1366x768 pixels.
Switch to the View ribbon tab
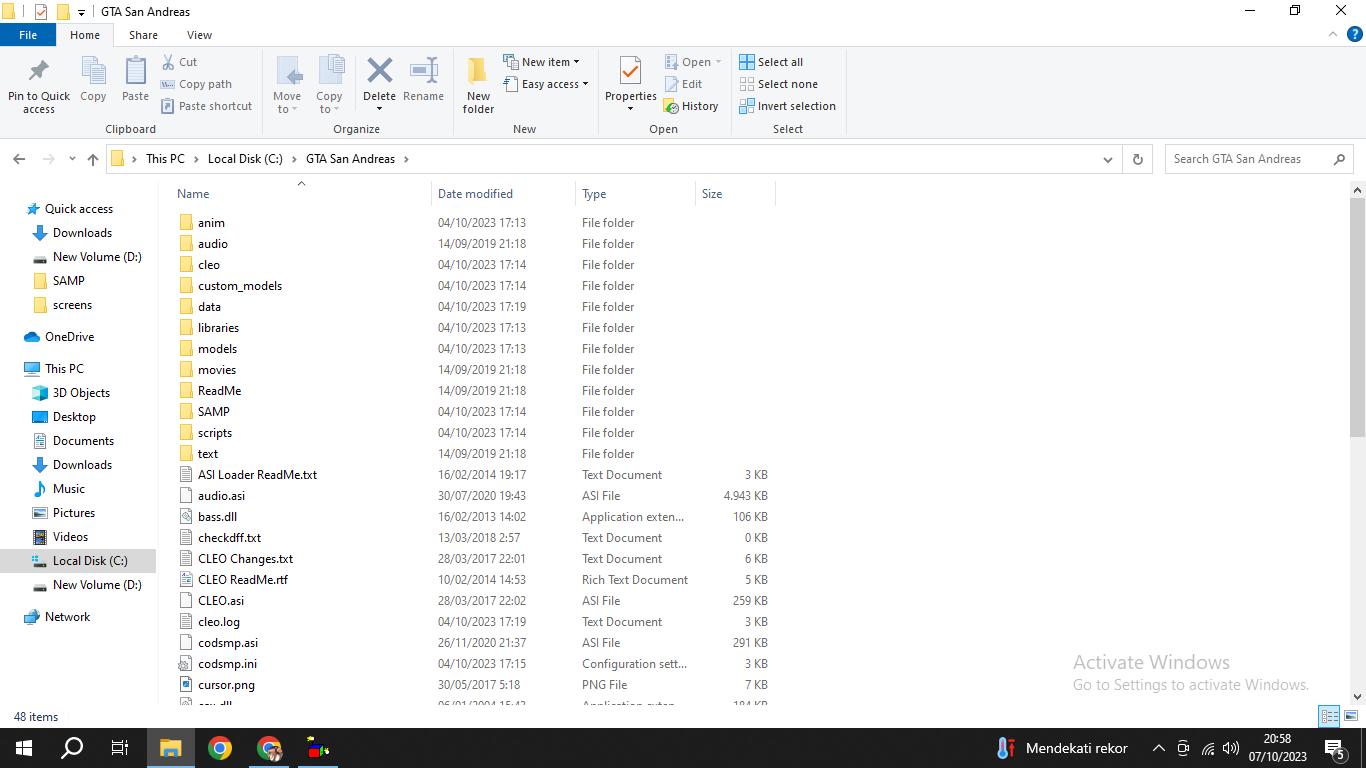pyautogui.click(x=199, y=35)
